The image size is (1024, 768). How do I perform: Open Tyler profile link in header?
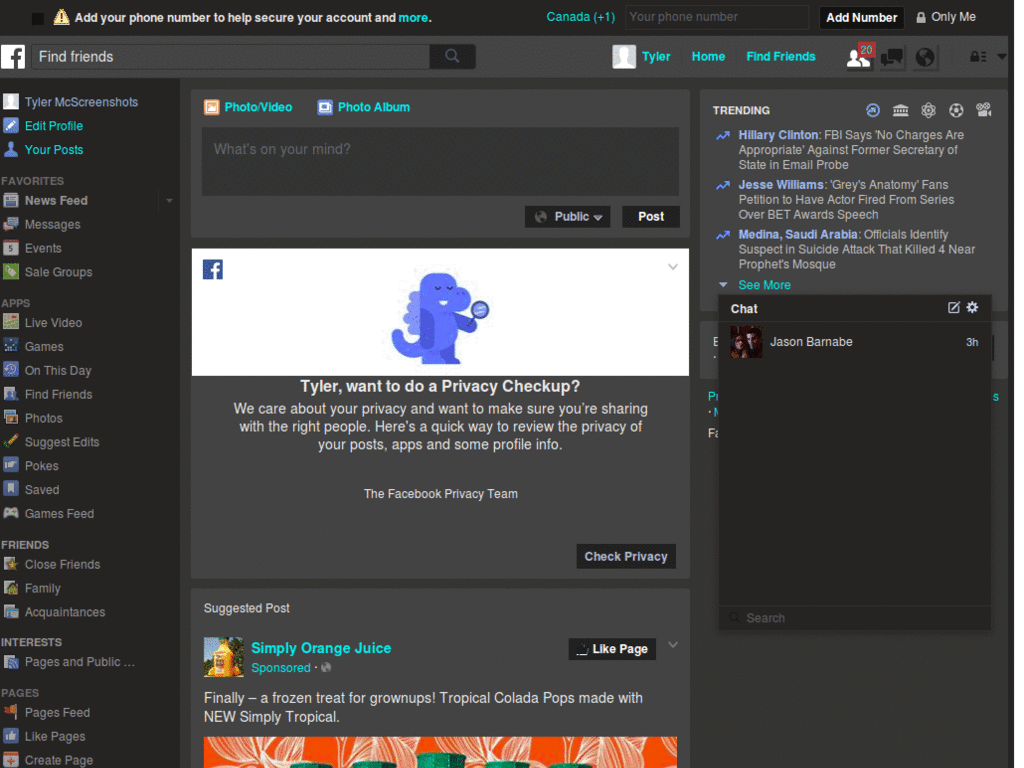[656, 57]
